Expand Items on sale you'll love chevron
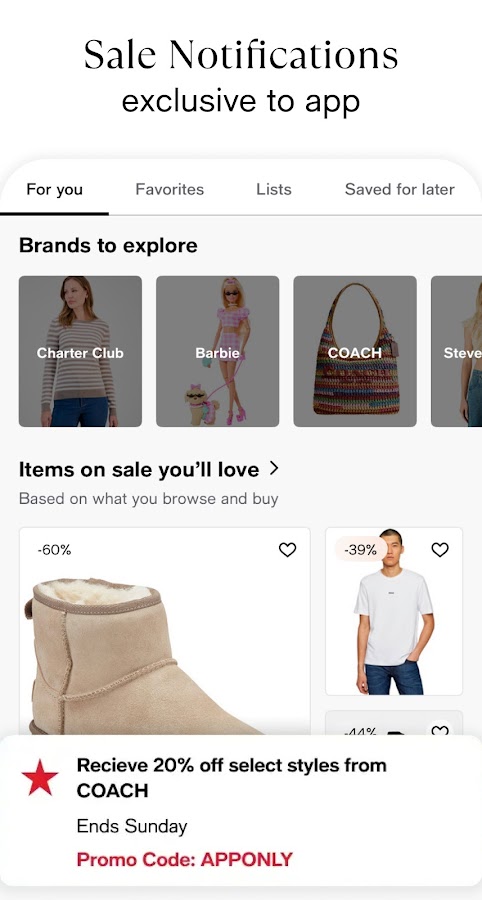The width and height of the screenshot is (482, 900). pos(274,468)
